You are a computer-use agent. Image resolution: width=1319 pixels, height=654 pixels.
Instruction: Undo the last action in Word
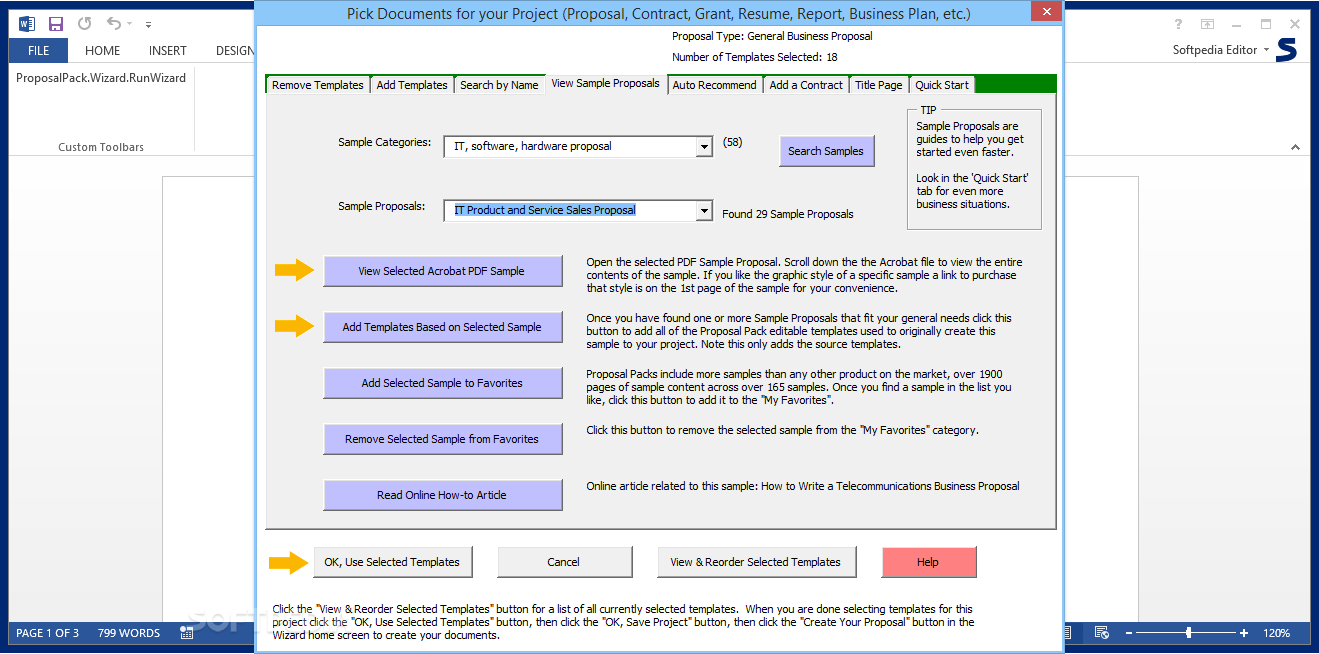(x=113, y=23)
